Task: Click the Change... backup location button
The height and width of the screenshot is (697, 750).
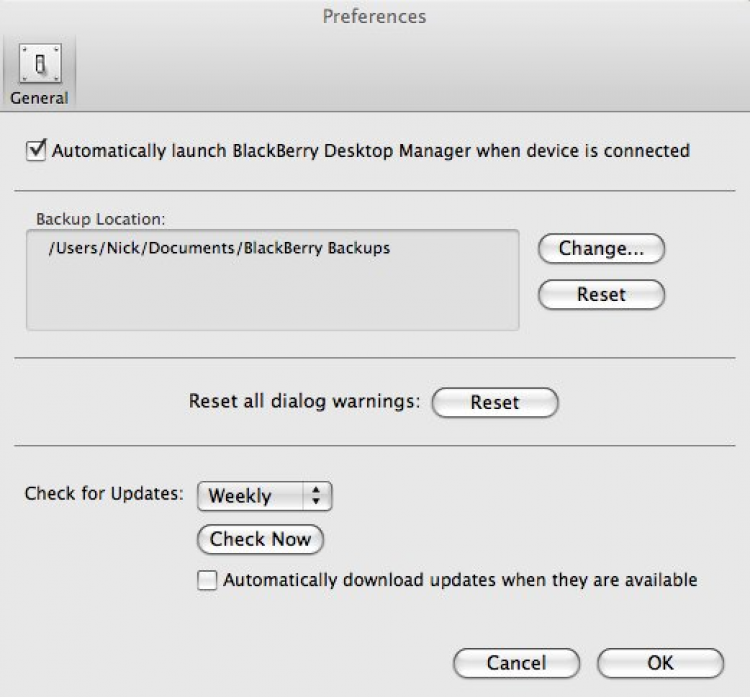Action: (x=601, y=248)
